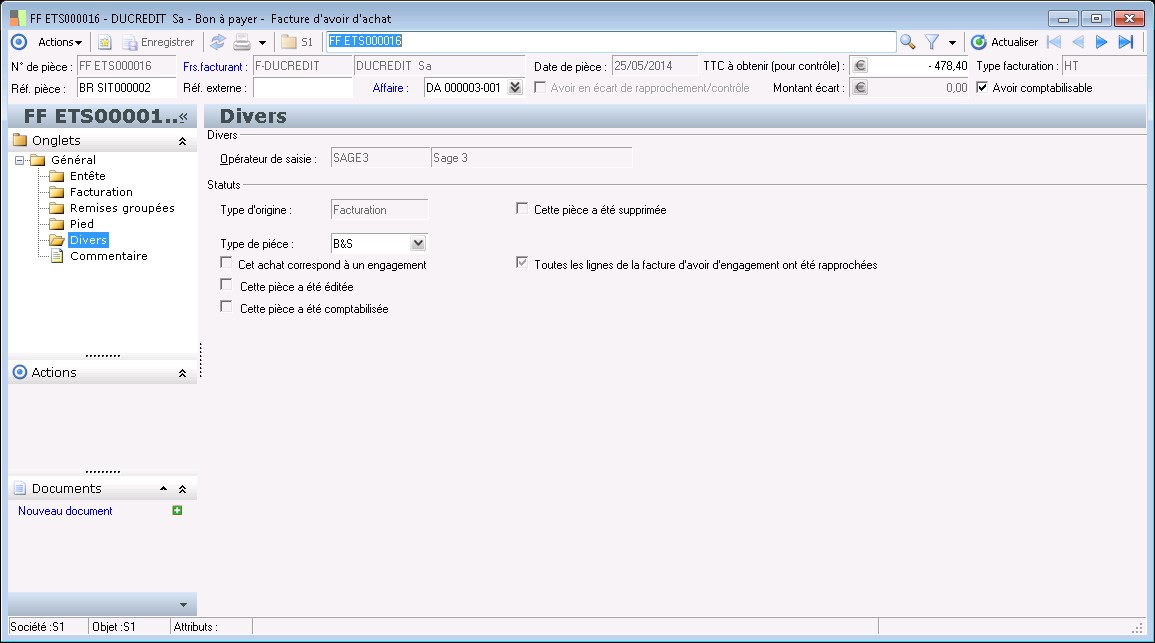Click Objet :S1 in status bar
The width and height of the screenshot is (1155, 643).
(x=114, y=627)
